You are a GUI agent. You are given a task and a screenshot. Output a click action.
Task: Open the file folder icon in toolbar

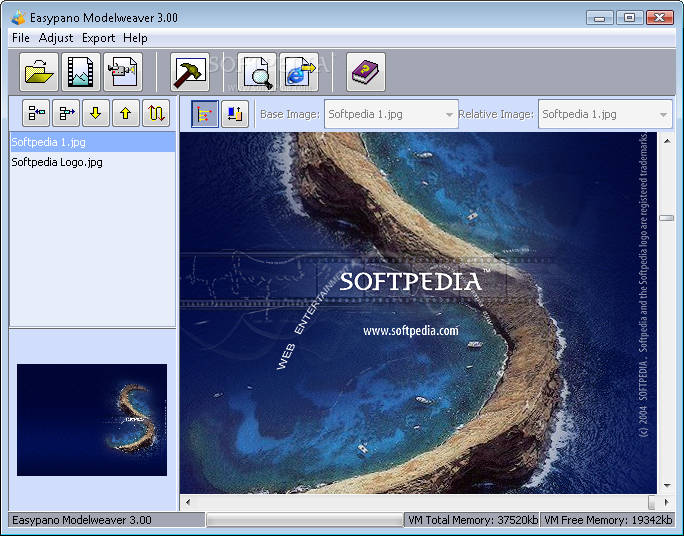39,72
